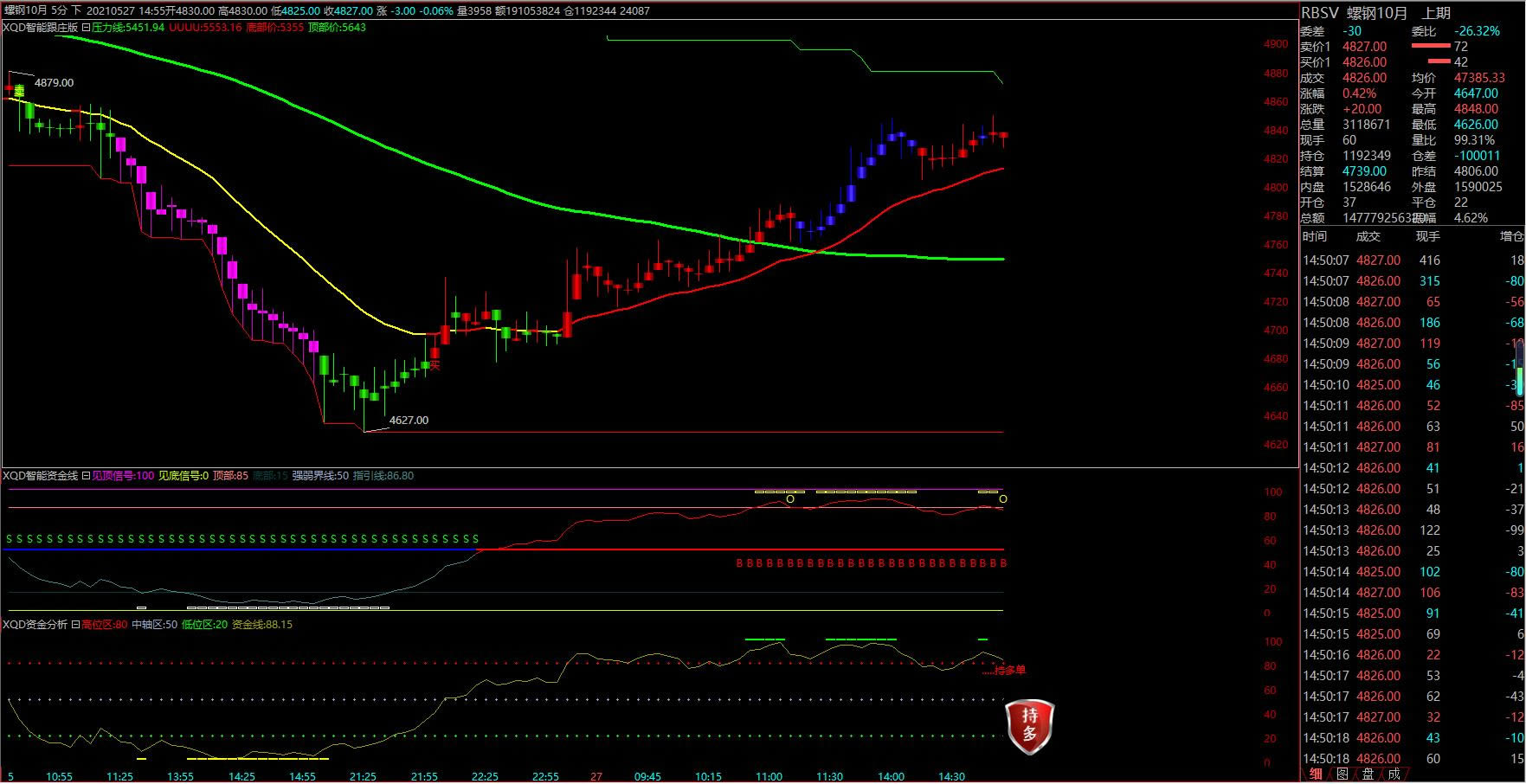Collapse the XQD资金分析 indicator box icon
Image resolution: width=1526 pixels, height=784 pixels.
[75, 625]
